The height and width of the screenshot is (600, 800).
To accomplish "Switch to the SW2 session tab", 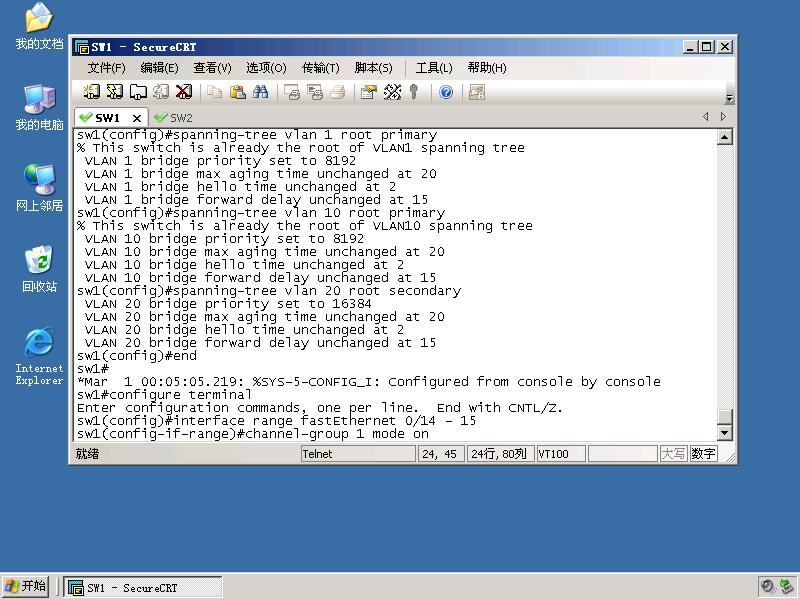I will [174, 118].
